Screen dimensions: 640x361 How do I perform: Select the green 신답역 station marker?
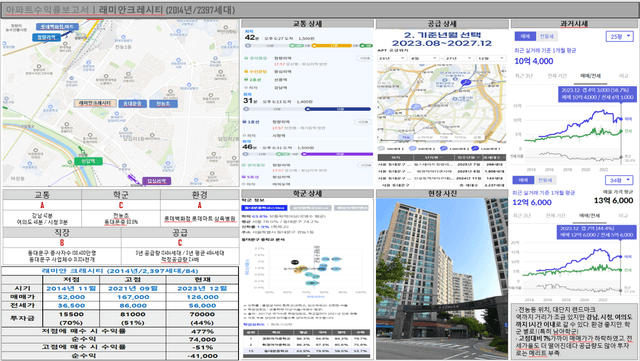coord(88,161)
